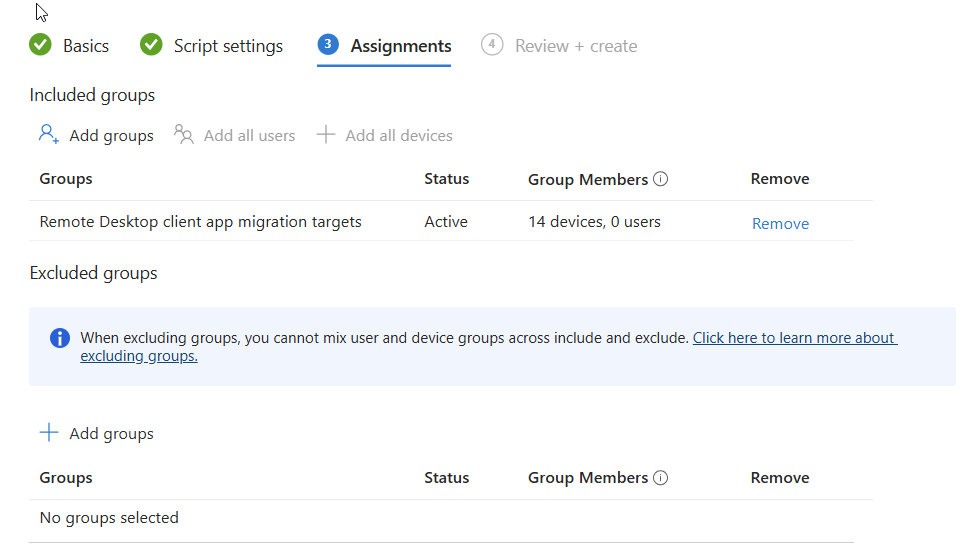Open the learn more about excluding groups link
The height and width of the screenshot is (551, 967).
coord(794,338)
